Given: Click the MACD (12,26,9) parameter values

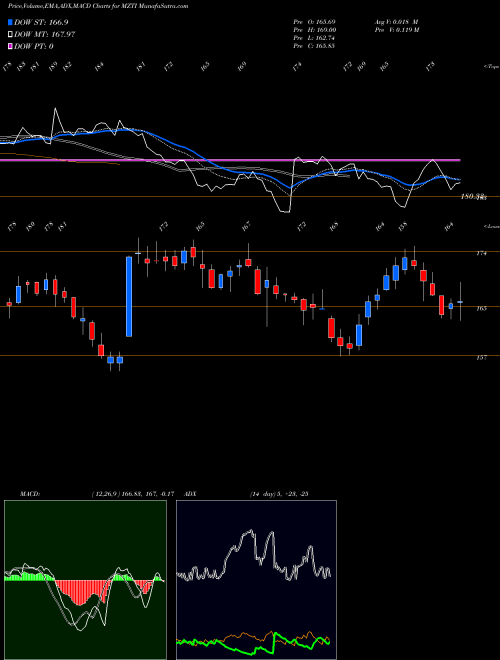Looking at the screenshot, I should click(133, 493).
